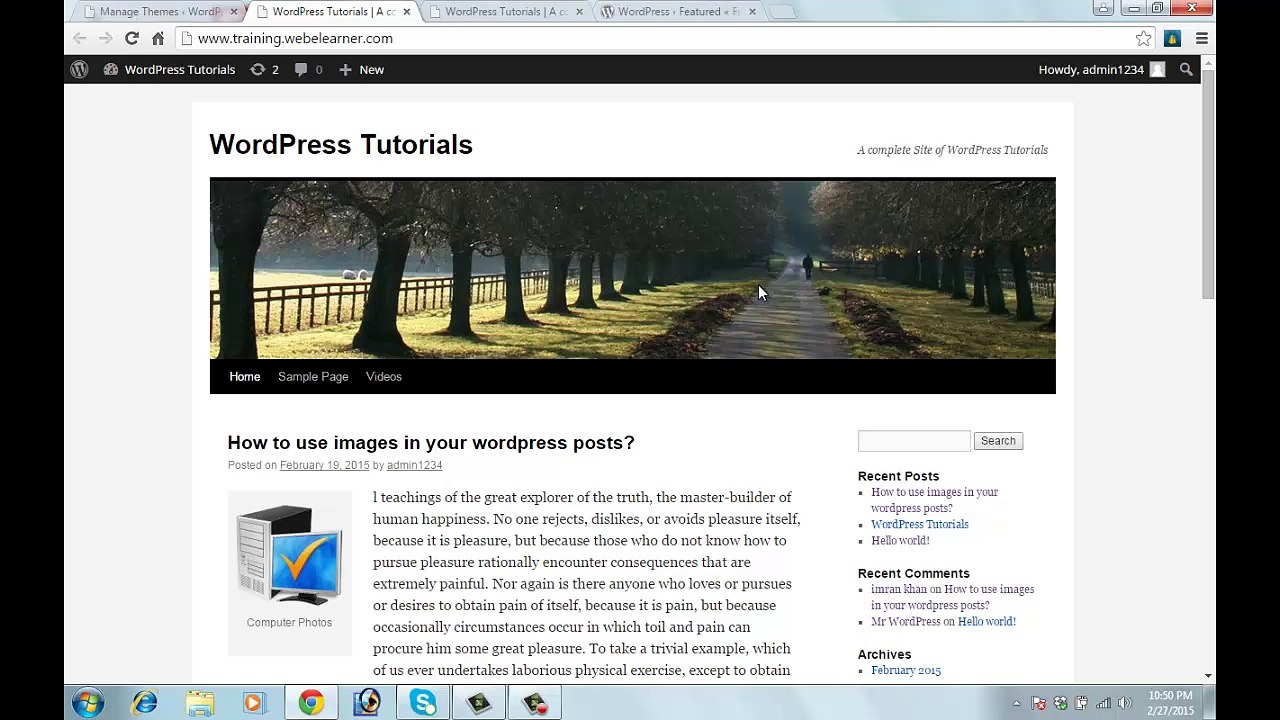Open Sample Page in navigation menu
The width and height of the screenshot is (1280, 720).
coord(313,376)
